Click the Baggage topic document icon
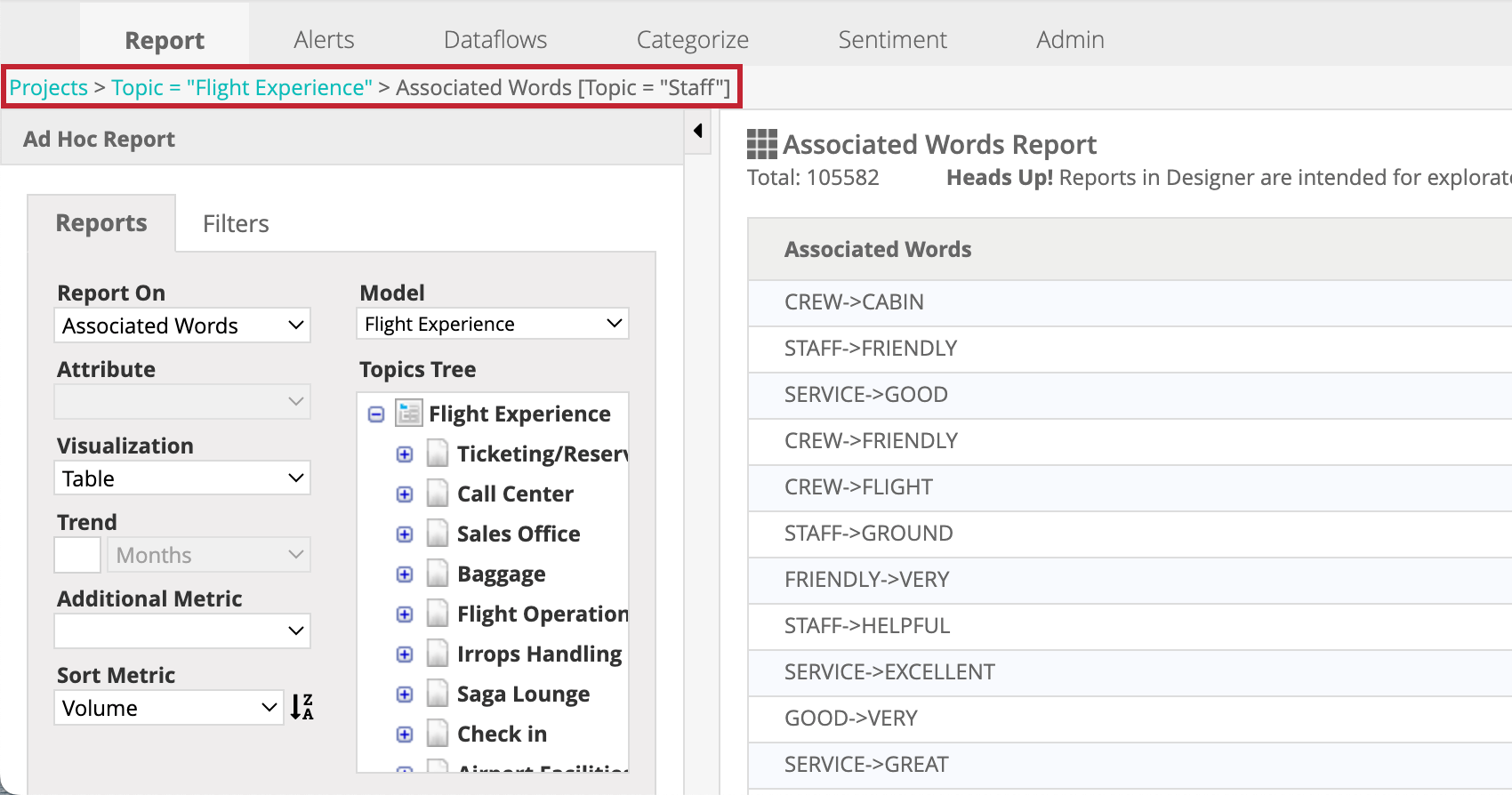 tap(437, 574)
